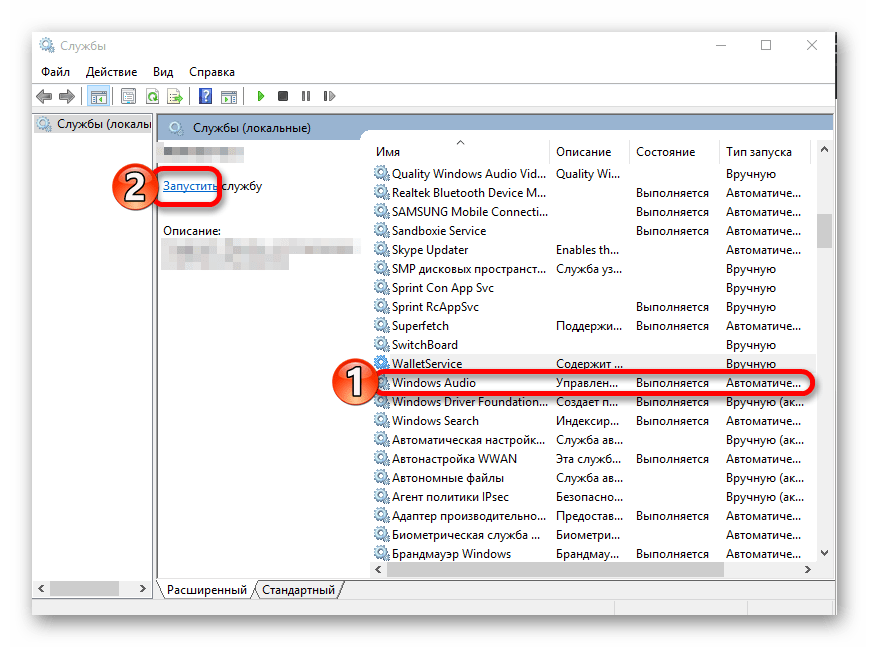This screenshot has width=869, height=647.
Task: Click the services list horizontal scroll-left arrow
Action: (x=379, y=569)
